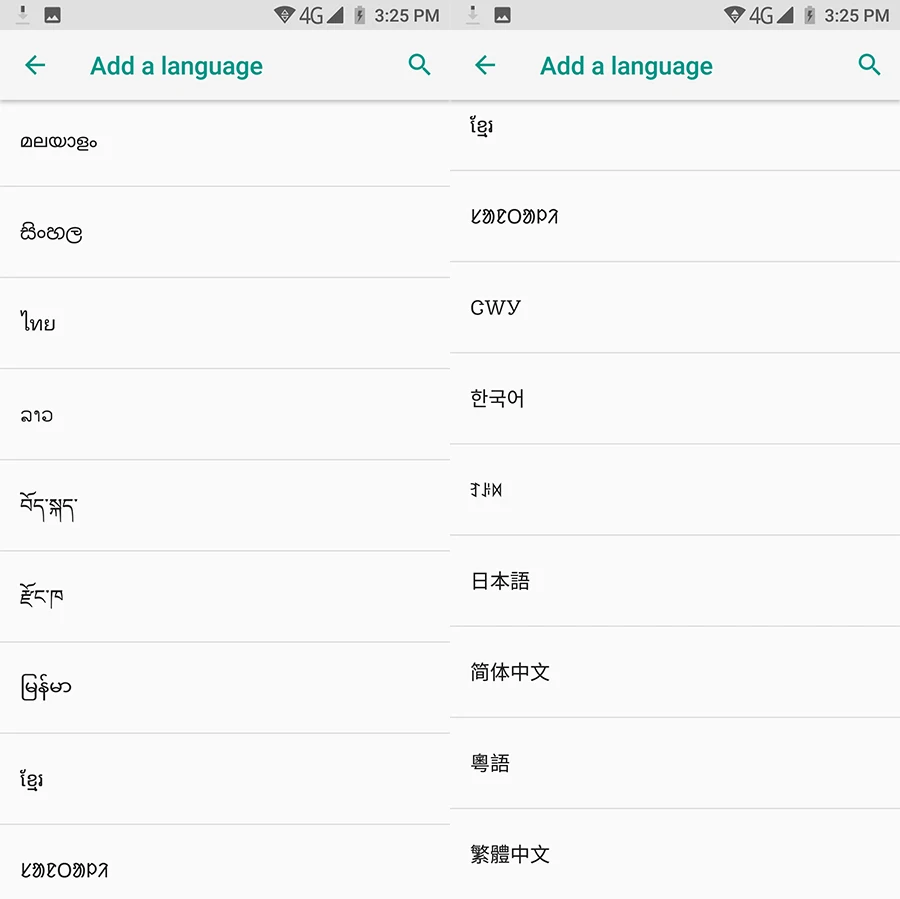The image size is (900, 899).
Task: Select Cherokee language ᏣᎳᎩ
Action: click(675, 307)
